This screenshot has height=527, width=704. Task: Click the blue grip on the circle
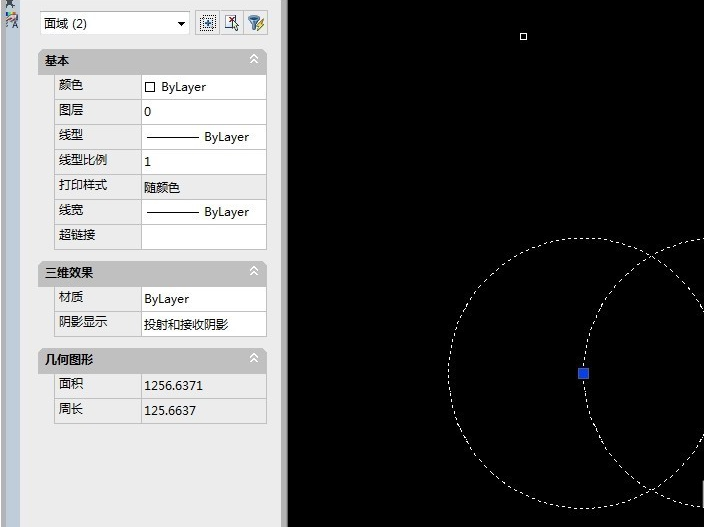(583, 373)
